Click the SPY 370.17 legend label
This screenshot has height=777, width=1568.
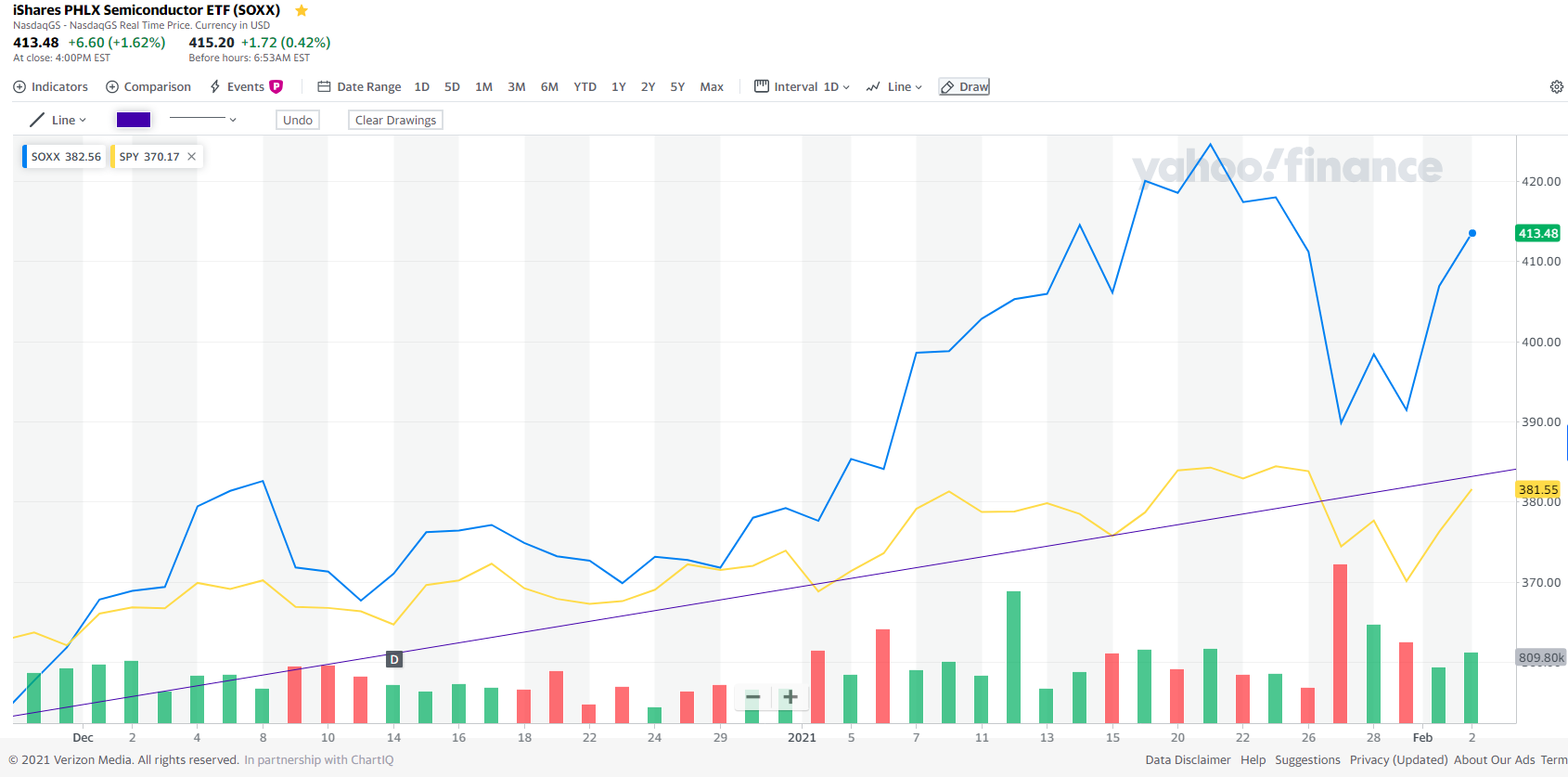pyautogui.click(x=148, y=156)
